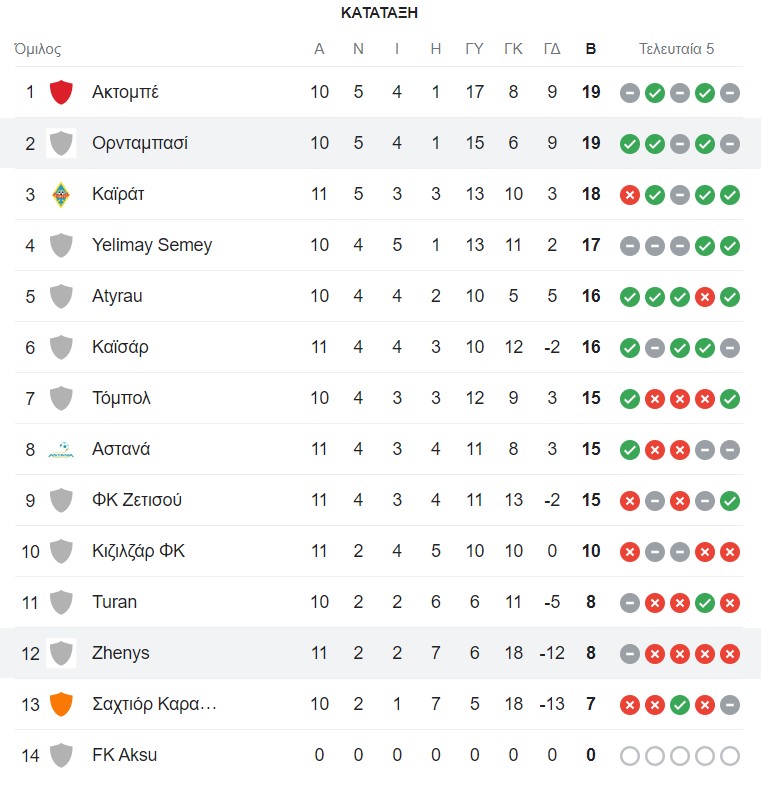Click the Όμιλος column header

pos(38,49)
